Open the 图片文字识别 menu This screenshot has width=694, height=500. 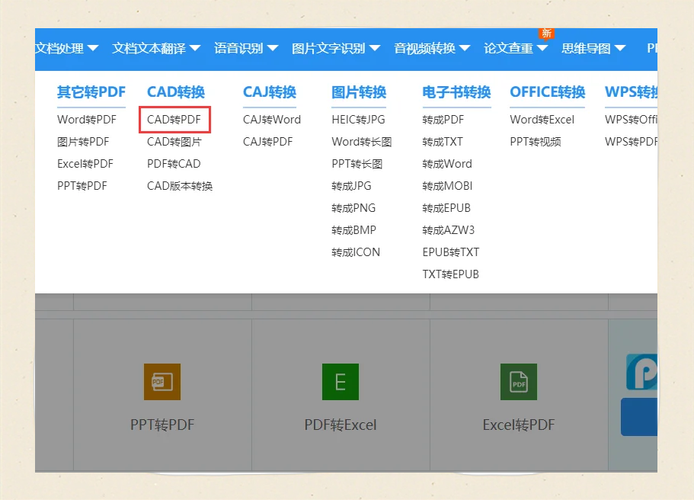(x=335, y=47)
